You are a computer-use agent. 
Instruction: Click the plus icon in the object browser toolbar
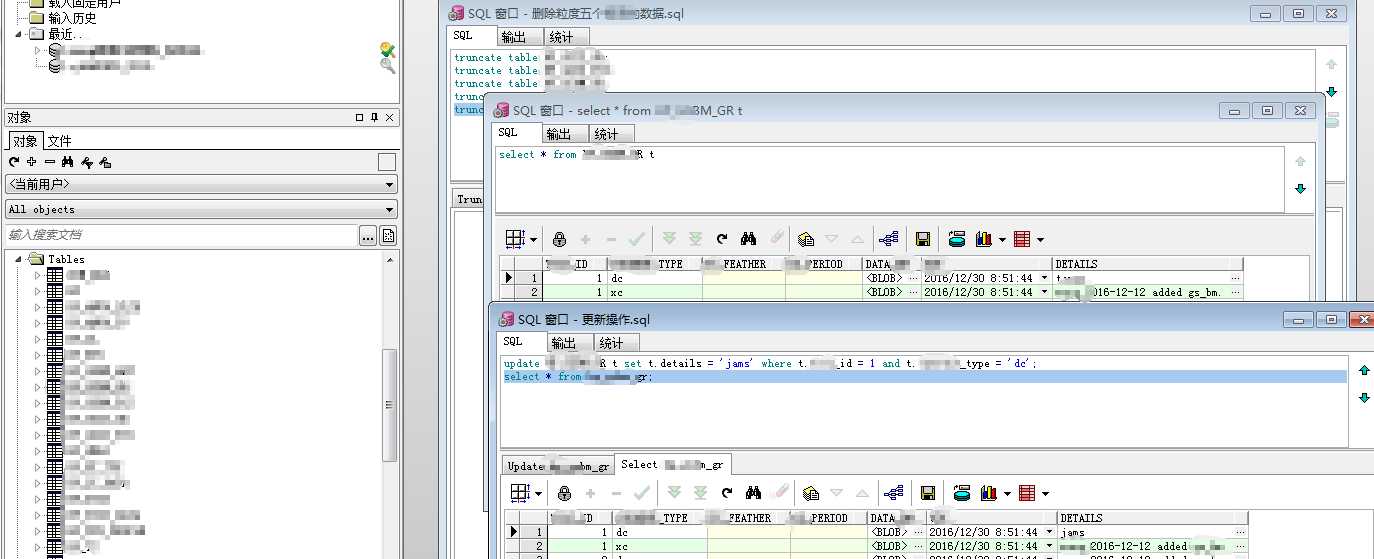(32, 162)
